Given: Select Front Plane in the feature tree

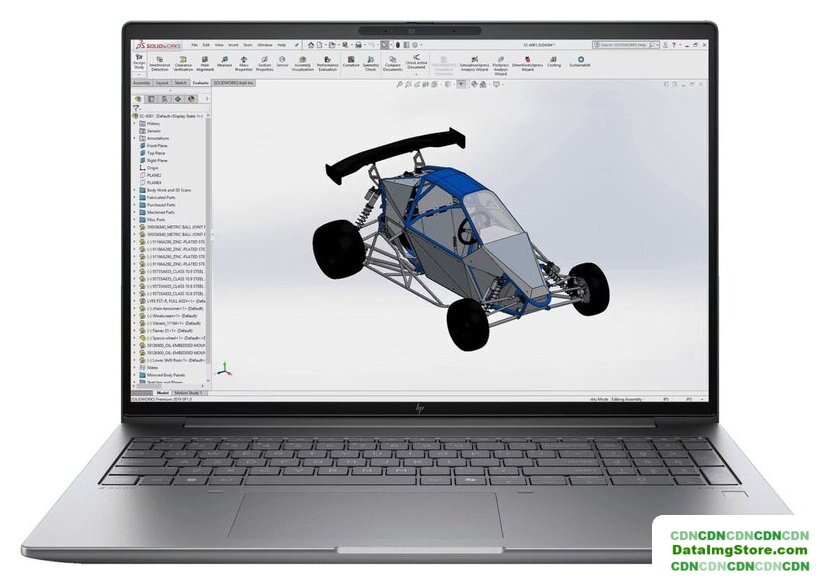Looking at the screenshot, I should [159, 145].
